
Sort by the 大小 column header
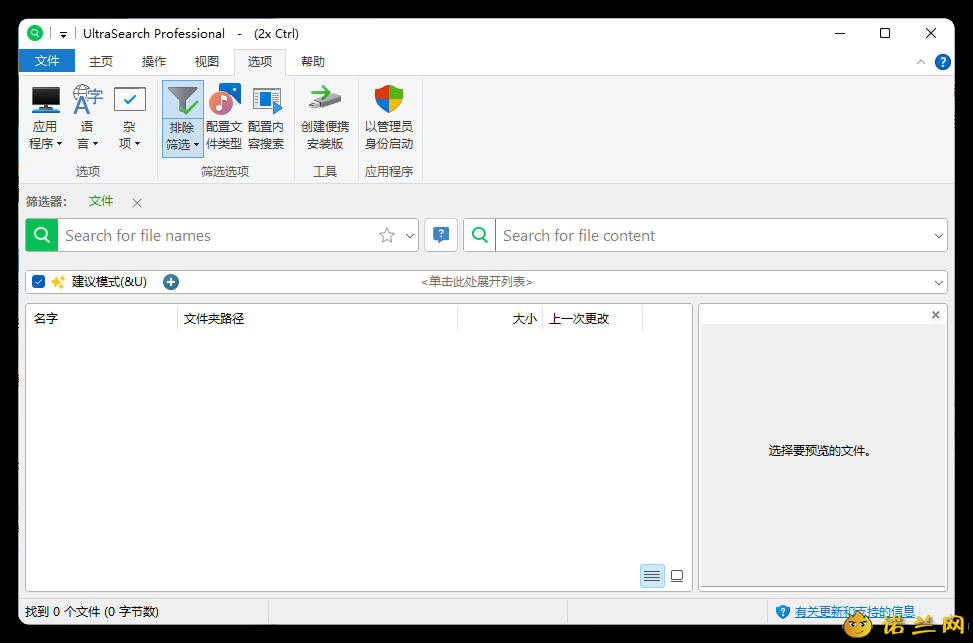click(x=500, y=318)
